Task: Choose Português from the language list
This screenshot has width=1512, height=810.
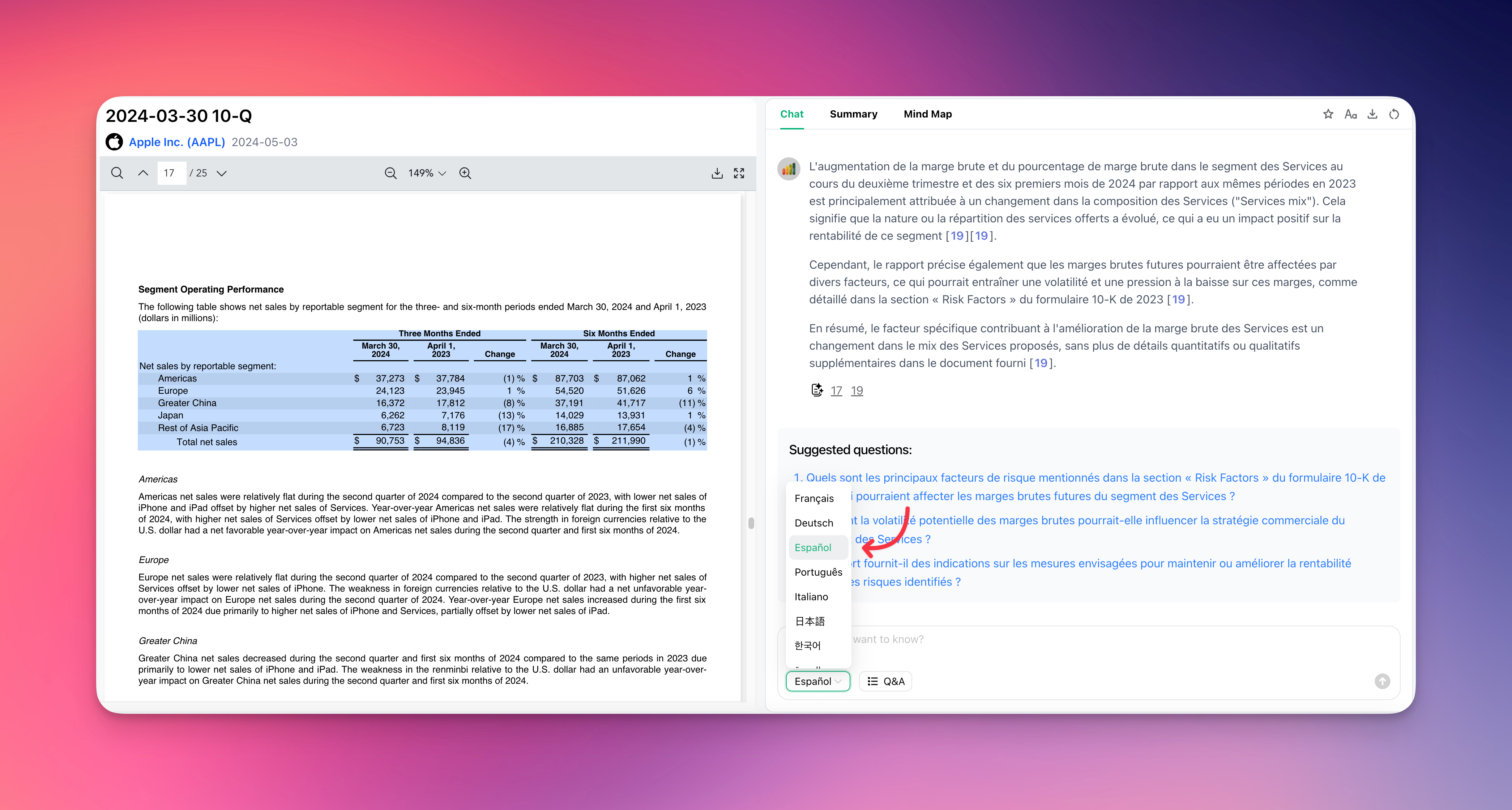Action: point(818,572)
